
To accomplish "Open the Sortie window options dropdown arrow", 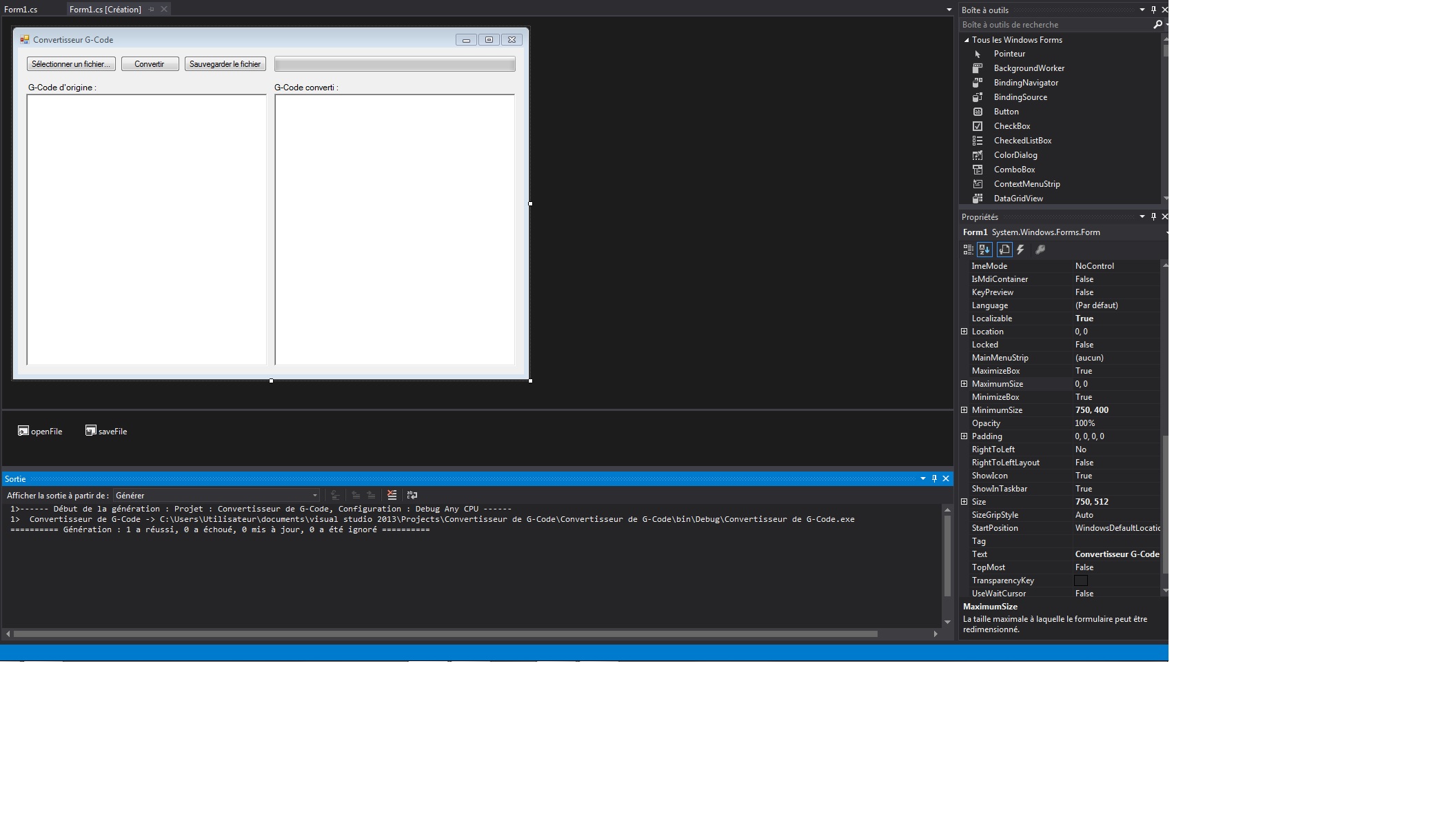I will click(922, 478).
